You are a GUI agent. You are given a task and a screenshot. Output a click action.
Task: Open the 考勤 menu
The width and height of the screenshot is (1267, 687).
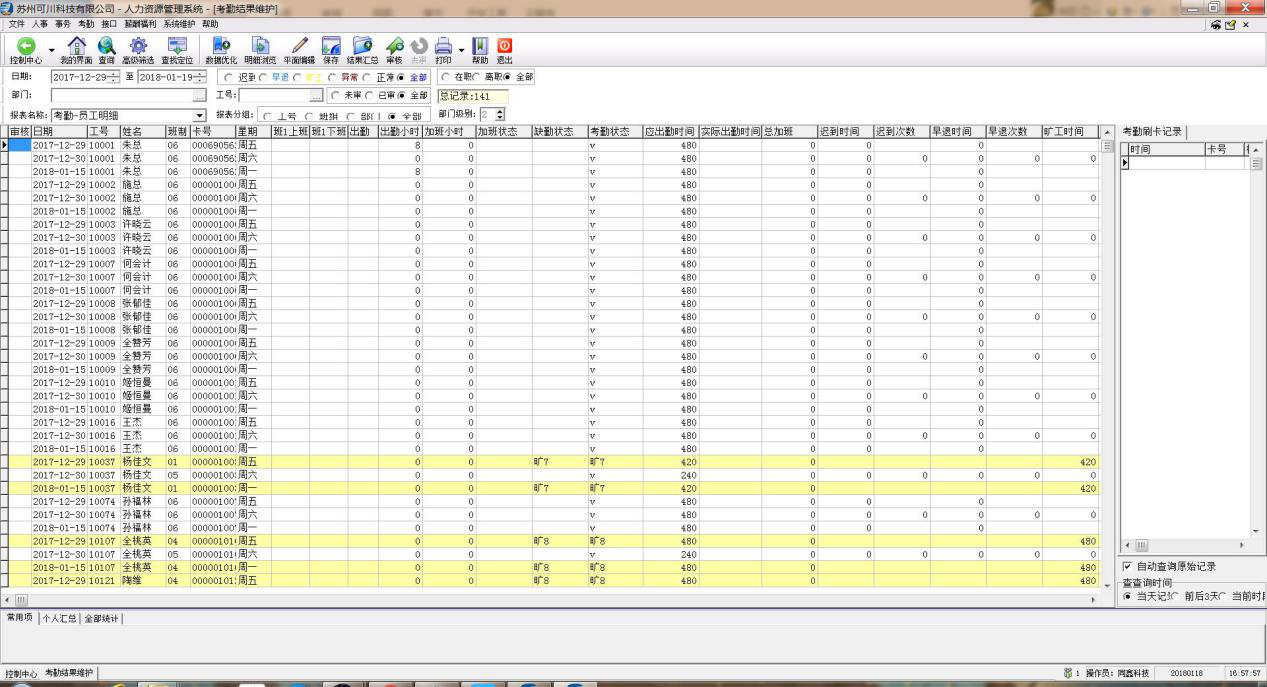click(86, 23)
